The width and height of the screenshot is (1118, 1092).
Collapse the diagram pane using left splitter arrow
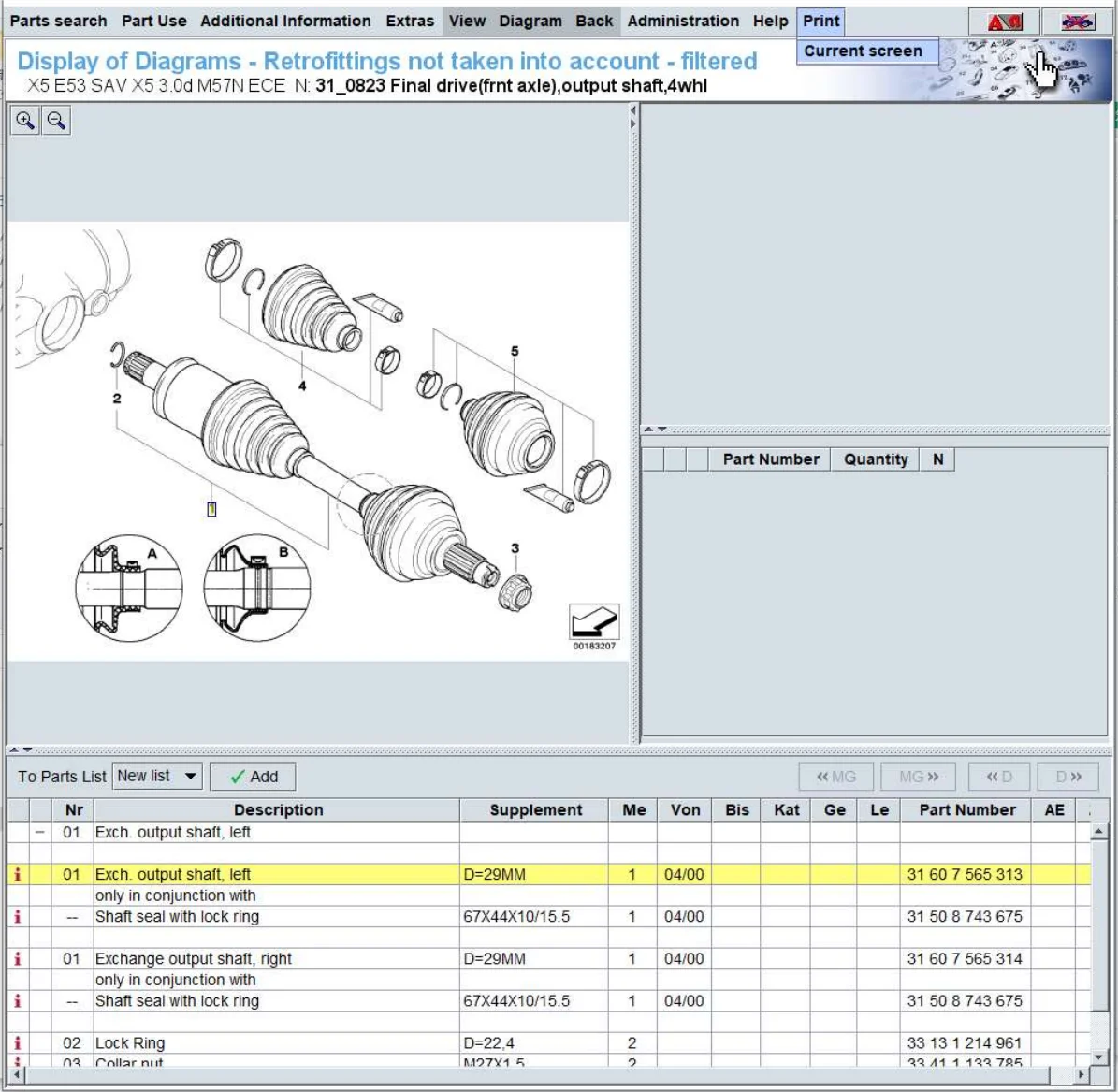point(633,110)
